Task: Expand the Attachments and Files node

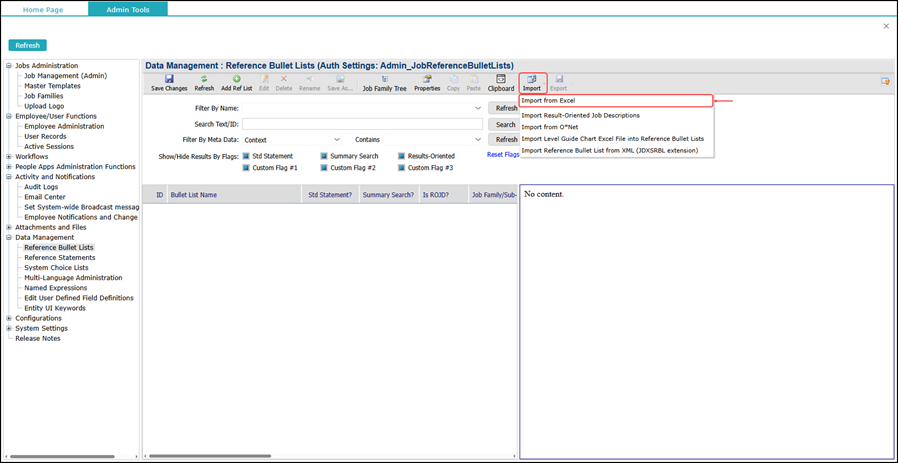Action: coord(9,227)
